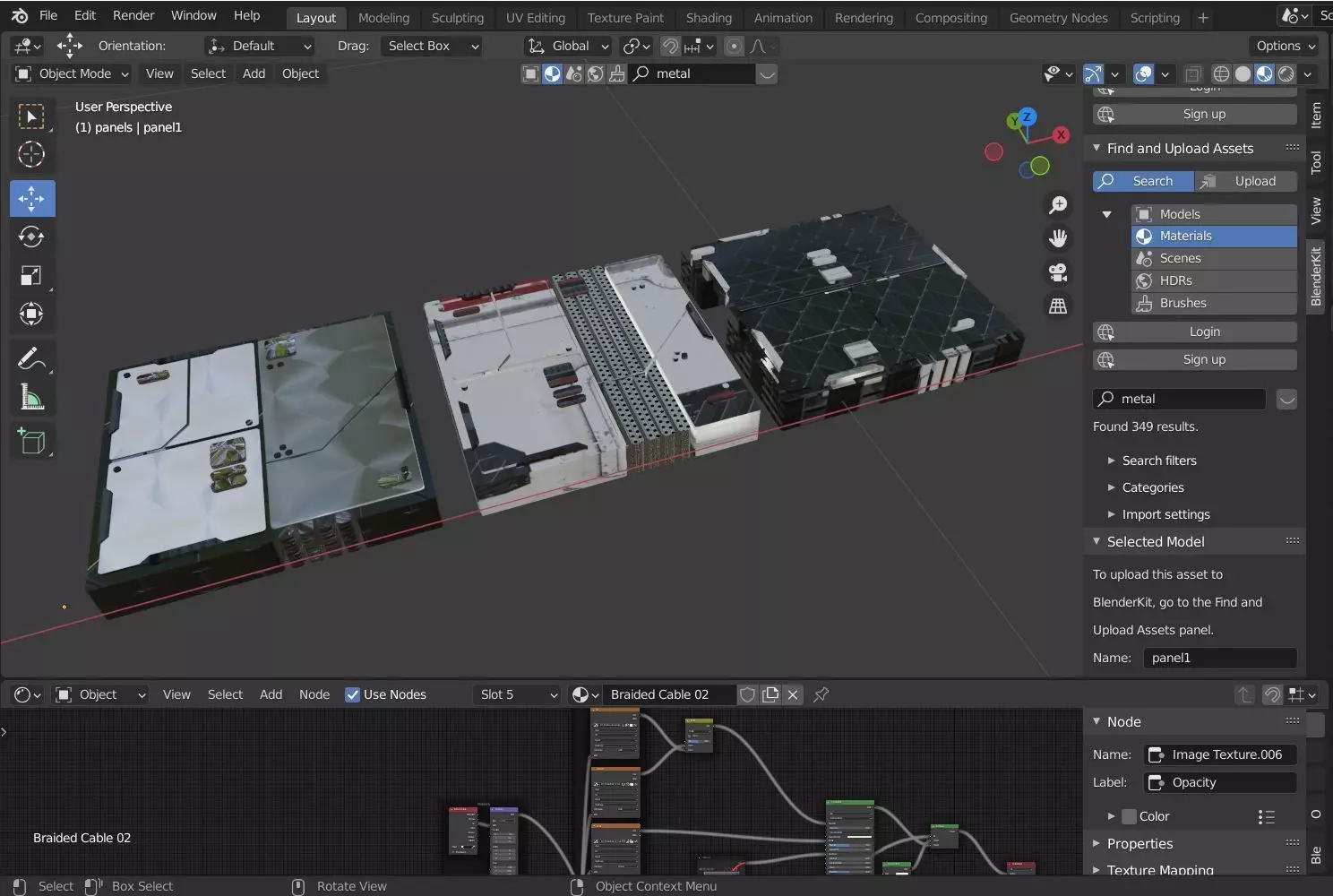
Task: Switch perspective/orthographic grid icon
Action: click(x=1058, y=306)
